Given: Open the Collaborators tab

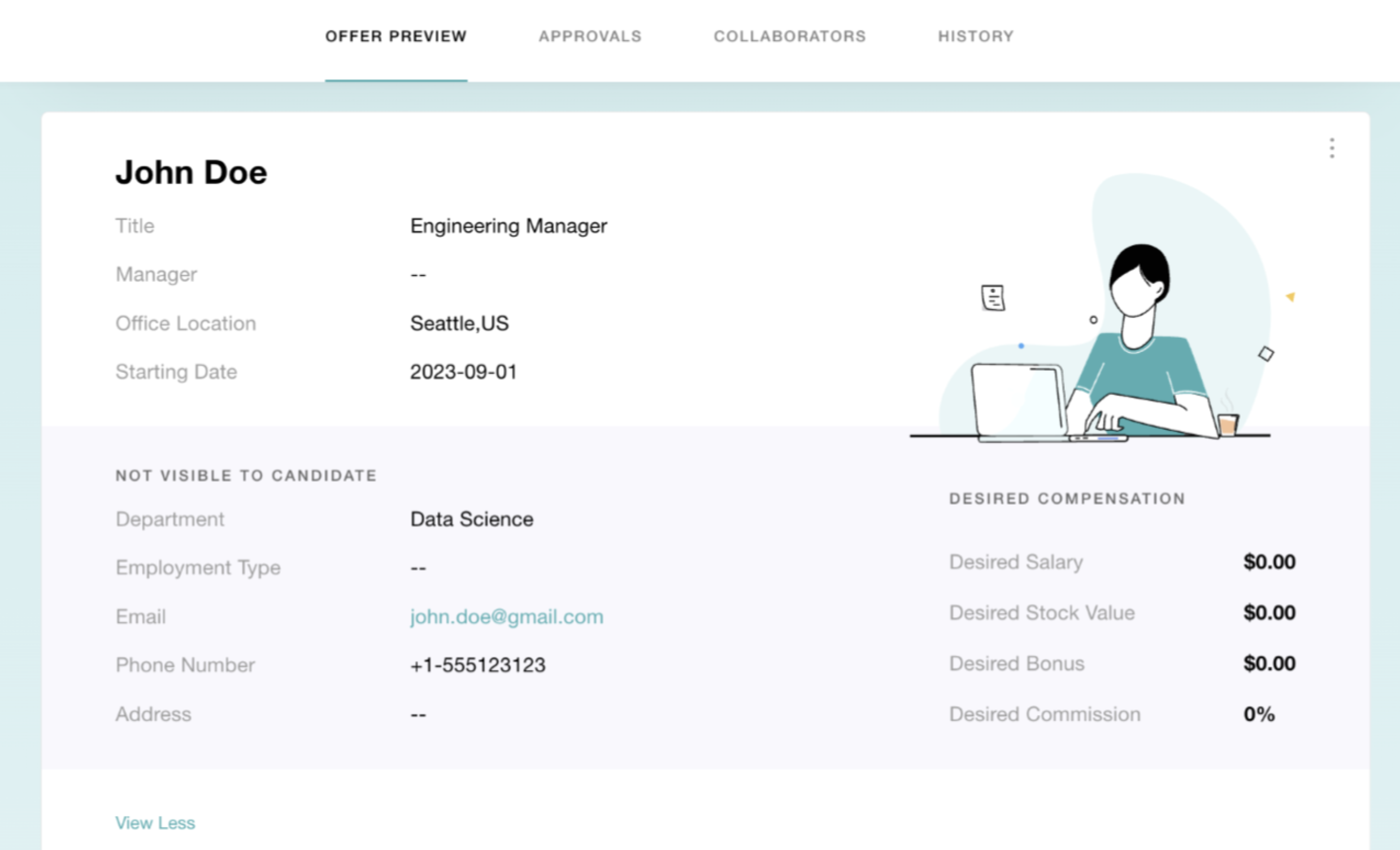Looking at the screenshot, I should (x=789, y=36).
